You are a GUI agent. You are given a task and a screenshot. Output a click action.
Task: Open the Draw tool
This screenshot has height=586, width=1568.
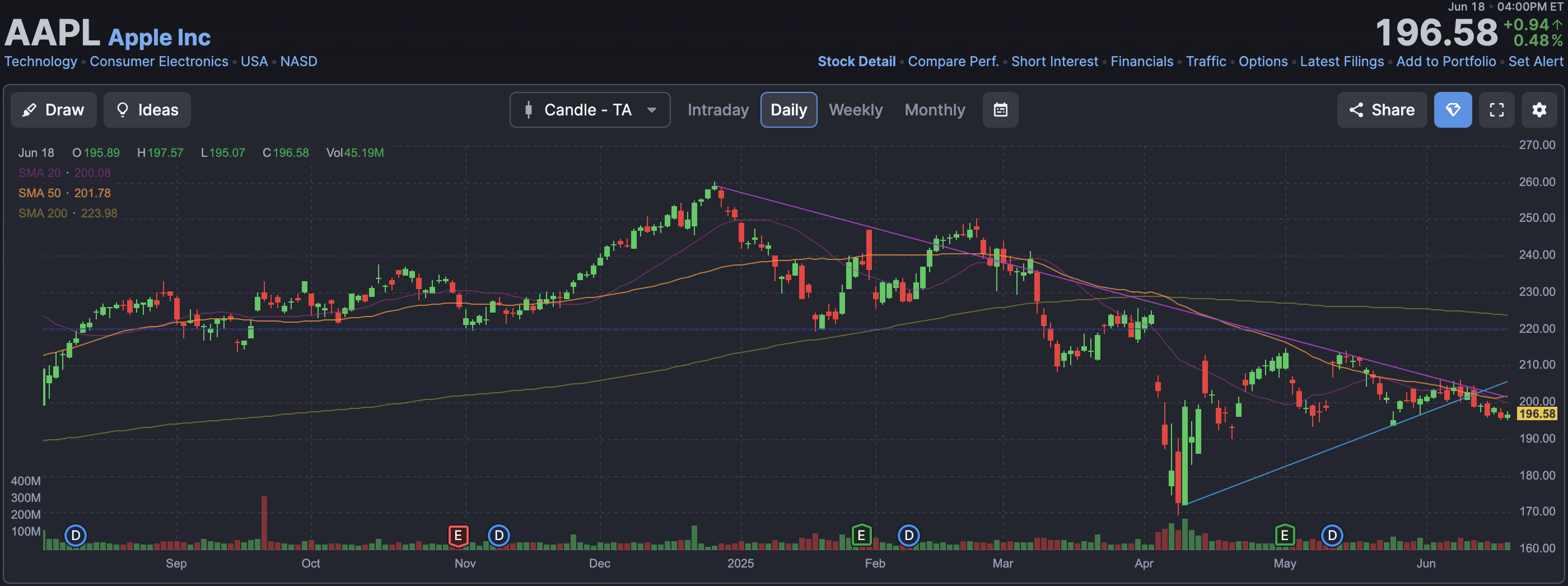pos(54,110)
